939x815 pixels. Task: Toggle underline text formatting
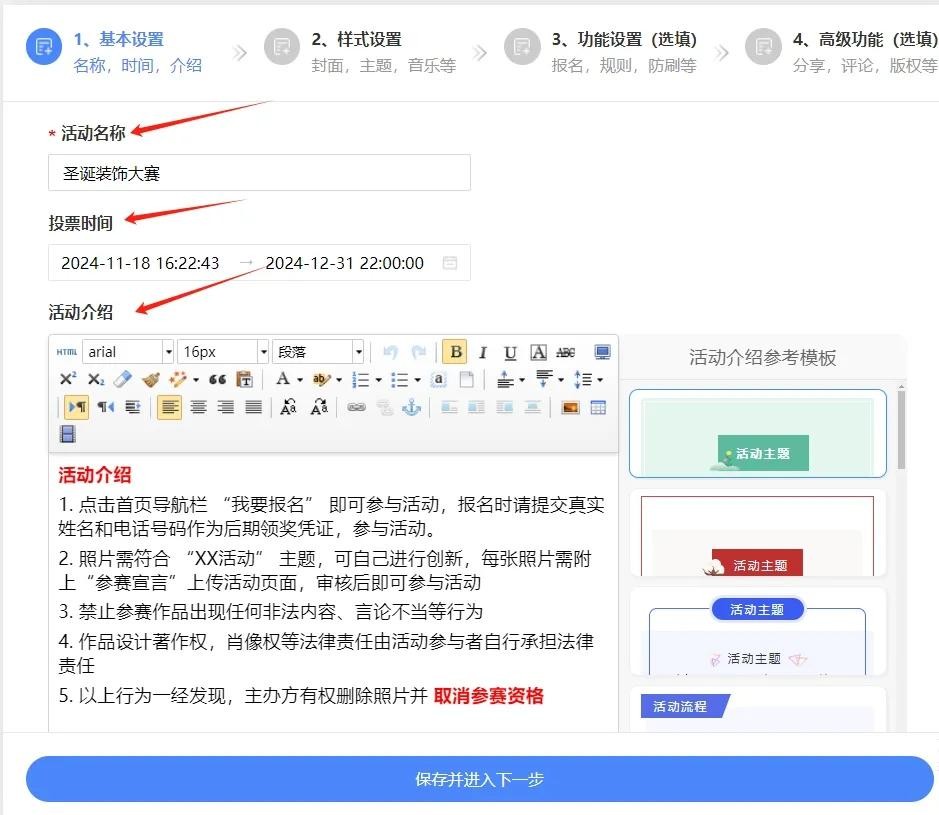pos(510,352)
